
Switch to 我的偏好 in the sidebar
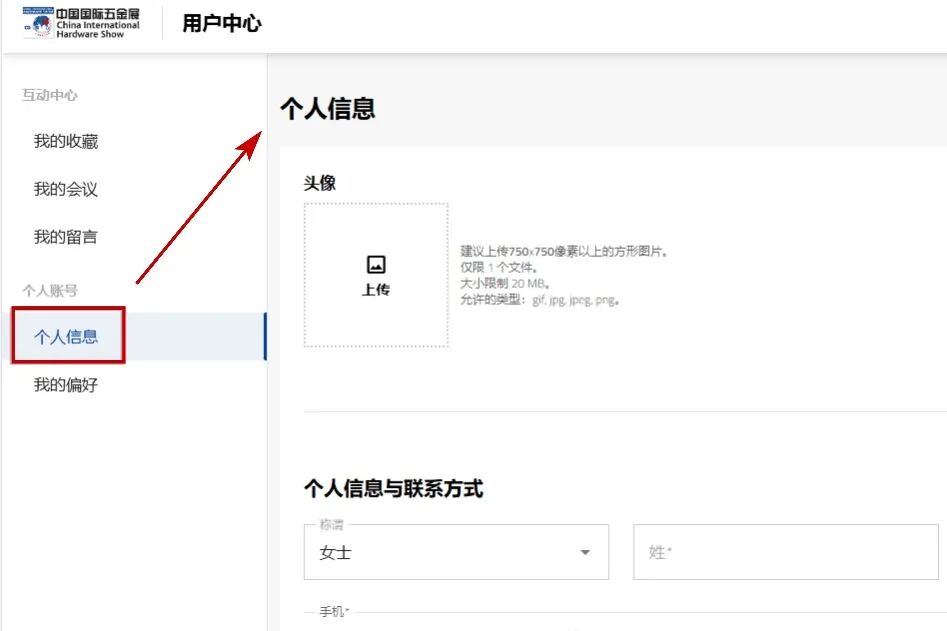point(65,382)
